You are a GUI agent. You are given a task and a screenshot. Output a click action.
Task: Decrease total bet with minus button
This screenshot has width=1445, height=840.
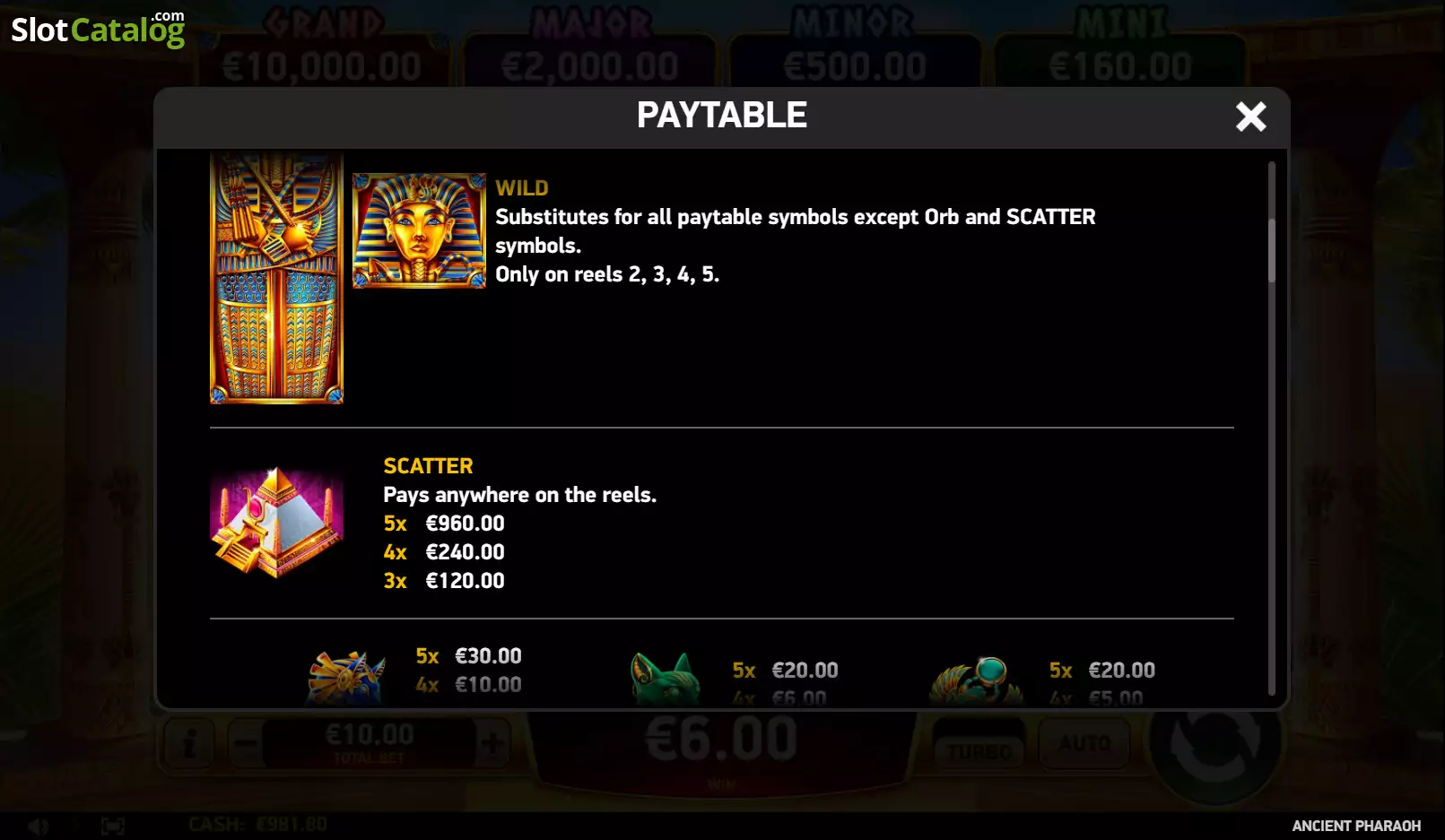246,743
